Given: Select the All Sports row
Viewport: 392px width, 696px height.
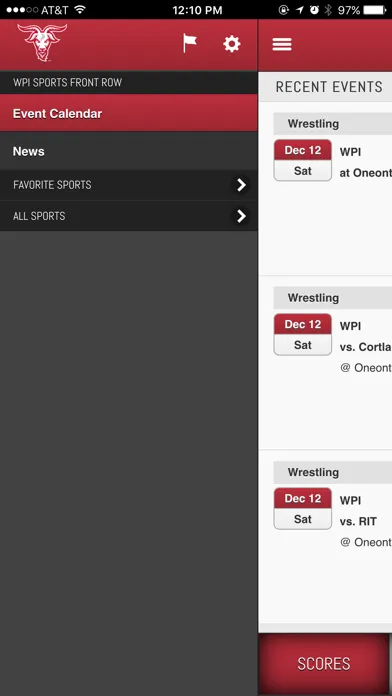Looking at the screenshot, I should [x=129, y=216].
